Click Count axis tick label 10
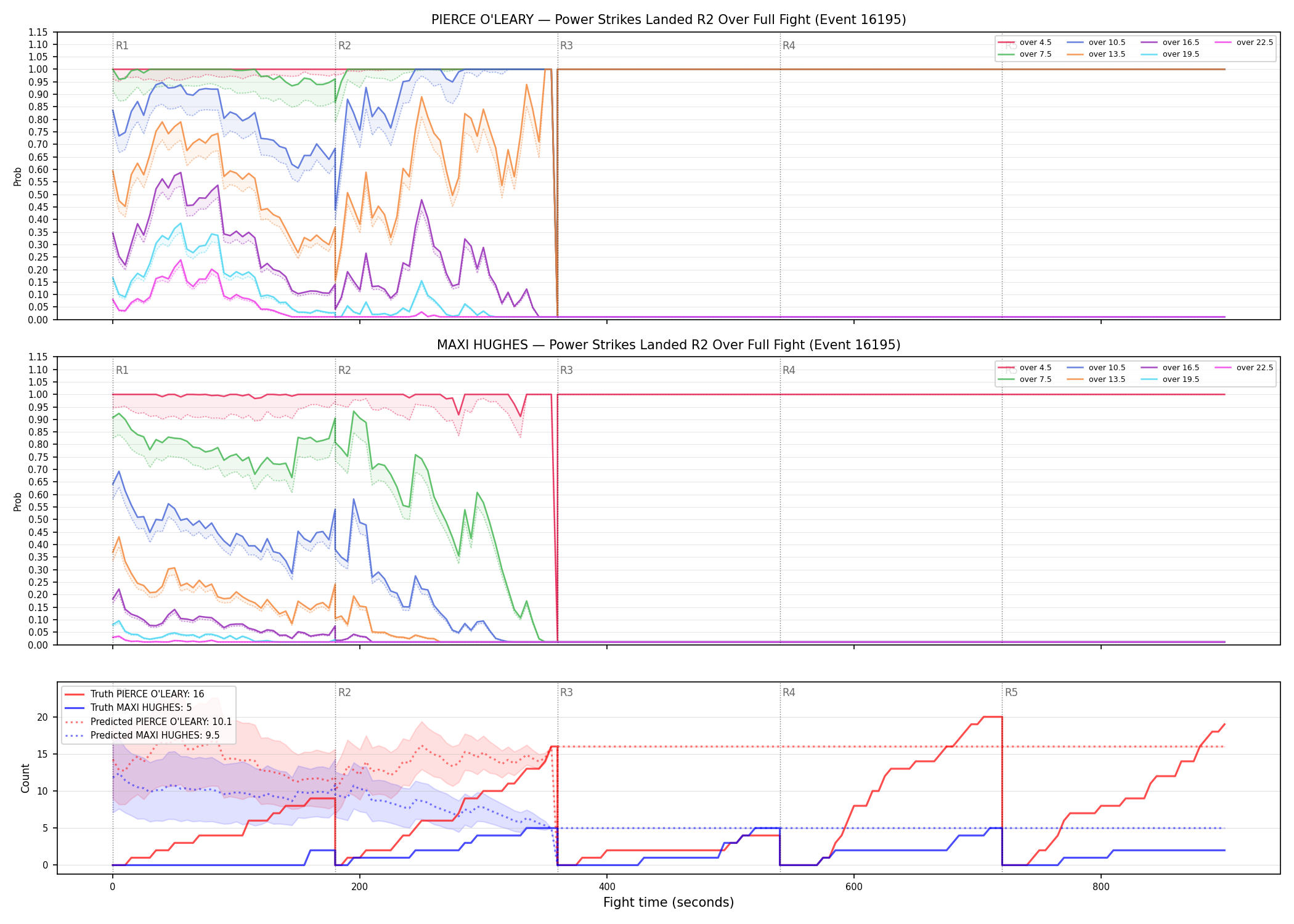Image resolution: width=1294 pixels, height=924 pixels. (x=43, y=791)
